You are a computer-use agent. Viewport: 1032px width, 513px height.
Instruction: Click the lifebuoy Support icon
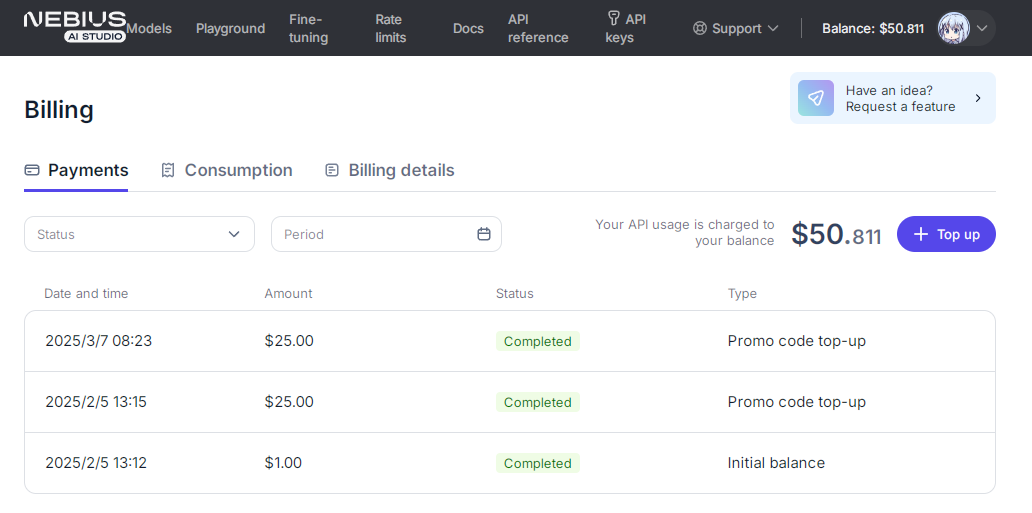pos(700,28)
